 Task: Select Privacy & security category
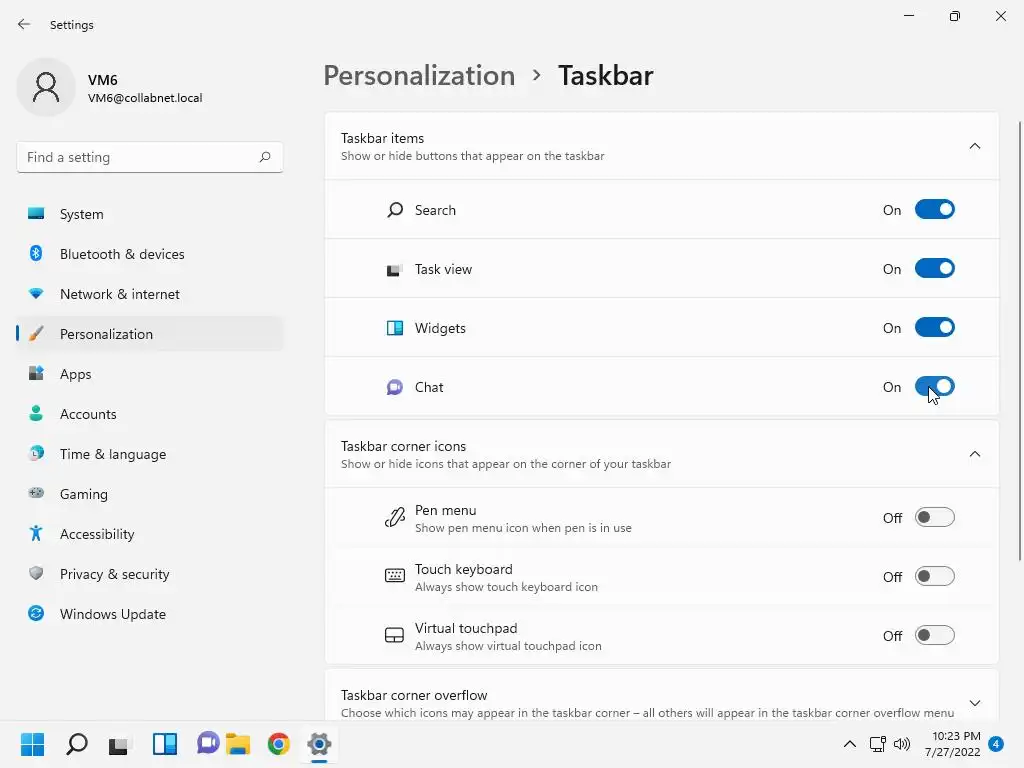tap(150, 574)
